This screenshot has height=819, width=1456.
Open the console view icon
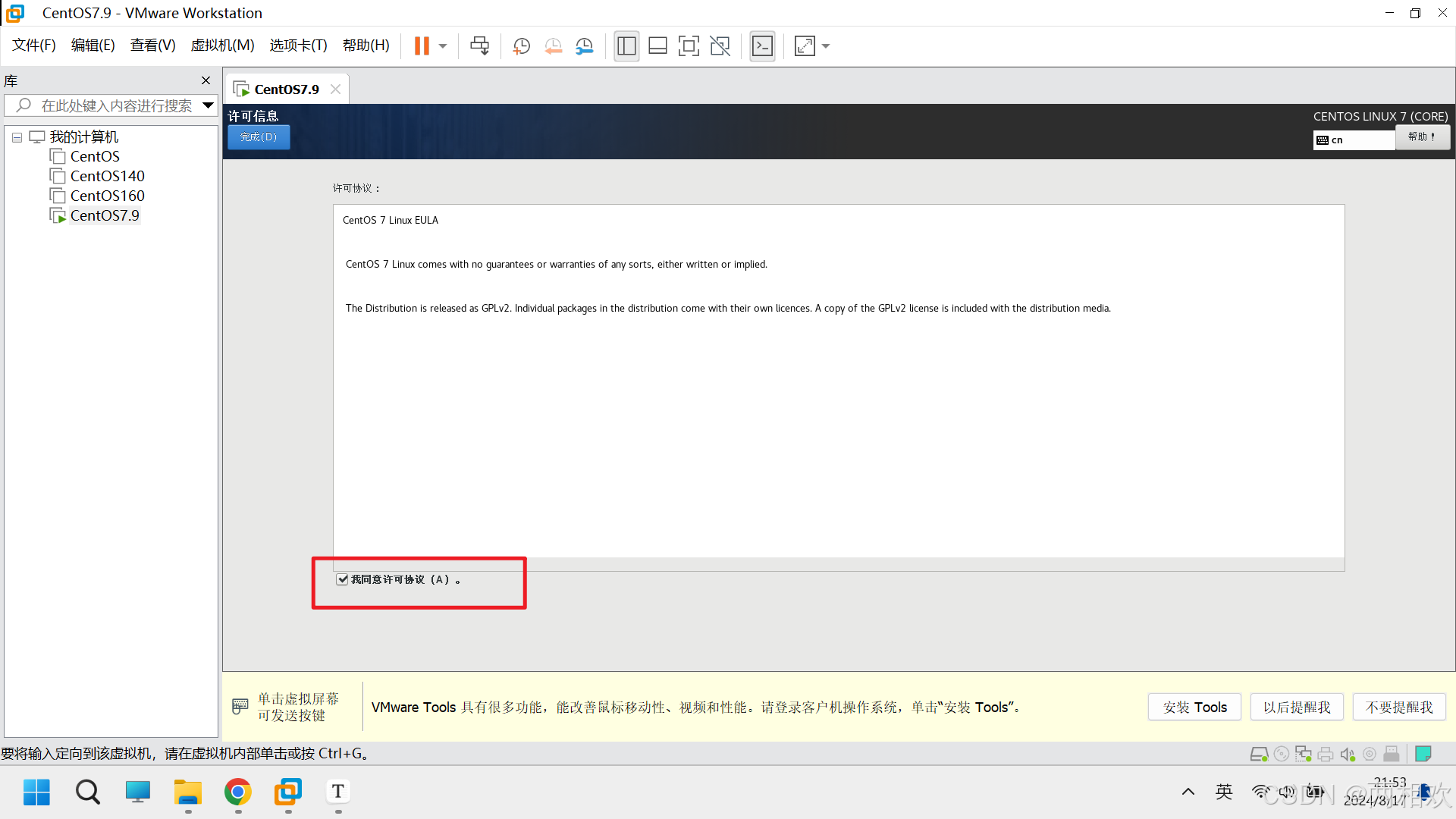tap(762, 46)
